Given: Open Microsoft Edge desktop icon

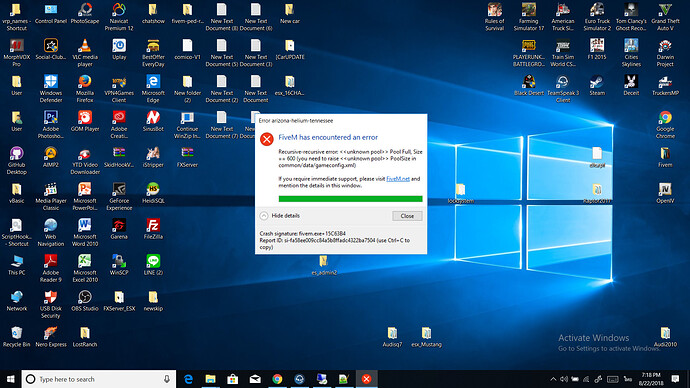Looking at the screenshot, I should [153, 89].
